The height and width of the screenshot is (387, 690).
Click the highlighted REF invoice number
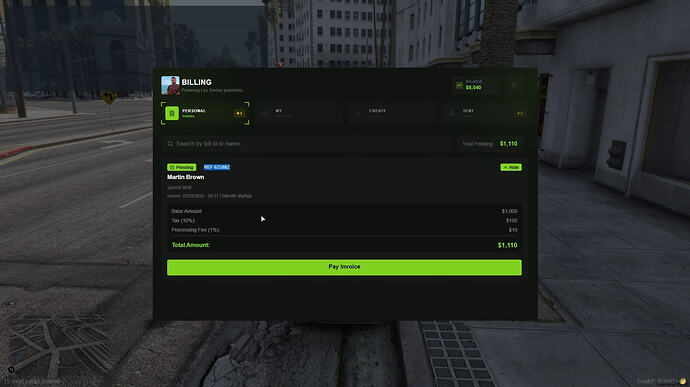217,167
